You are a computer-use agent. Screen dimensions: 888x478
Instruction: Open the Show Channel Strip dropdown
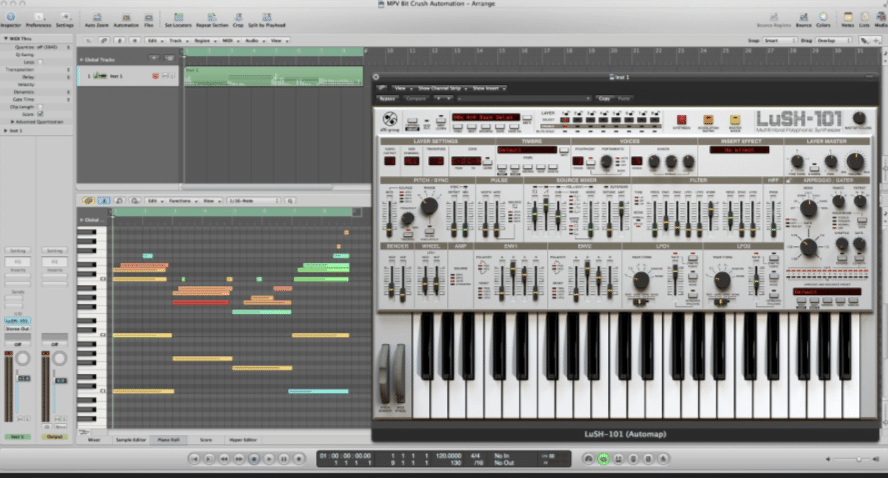pos(441,88)
